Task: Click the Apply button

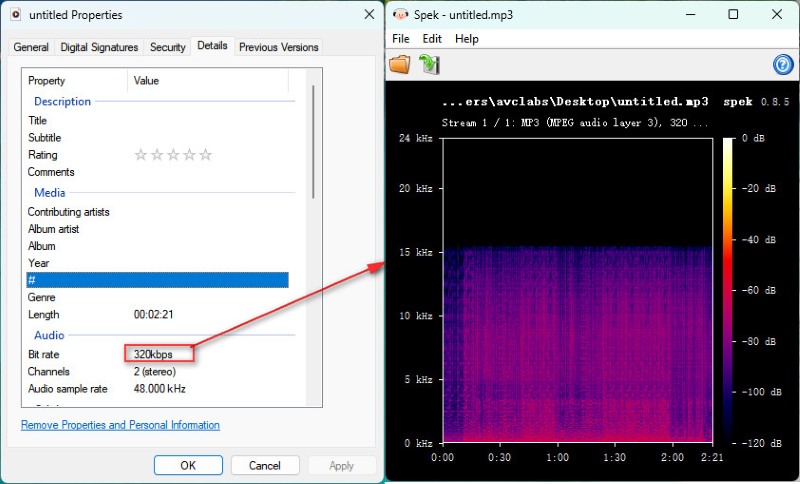Action: [x=341, y=465]
